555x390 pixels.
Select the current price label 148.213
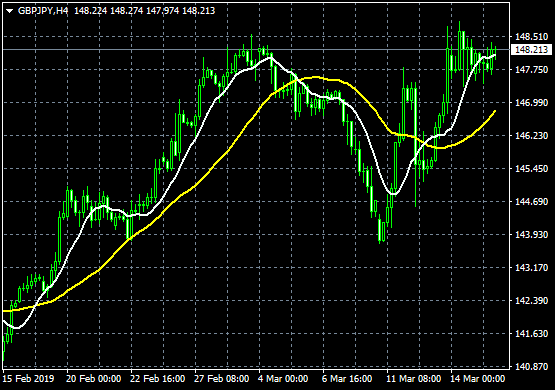532,50
